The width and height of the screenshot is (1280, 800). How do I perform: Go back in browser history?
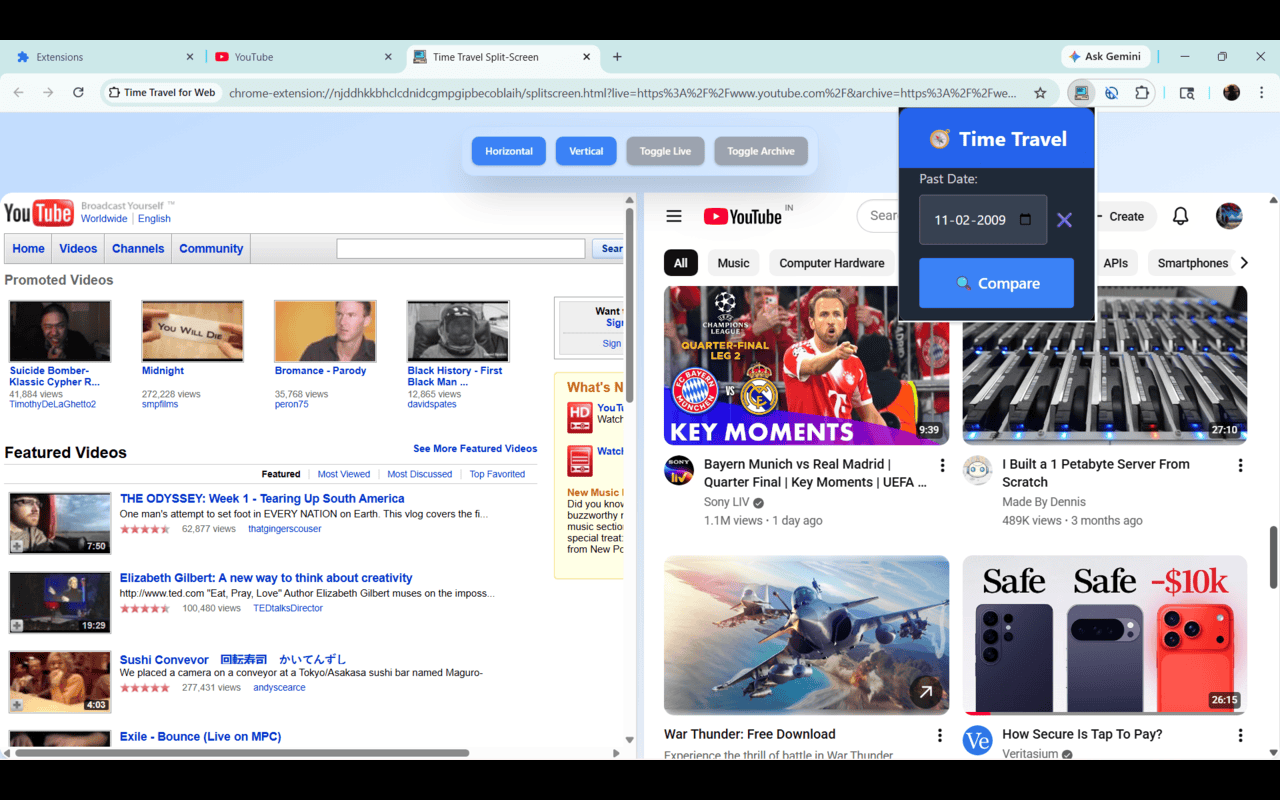click(18, 92)
